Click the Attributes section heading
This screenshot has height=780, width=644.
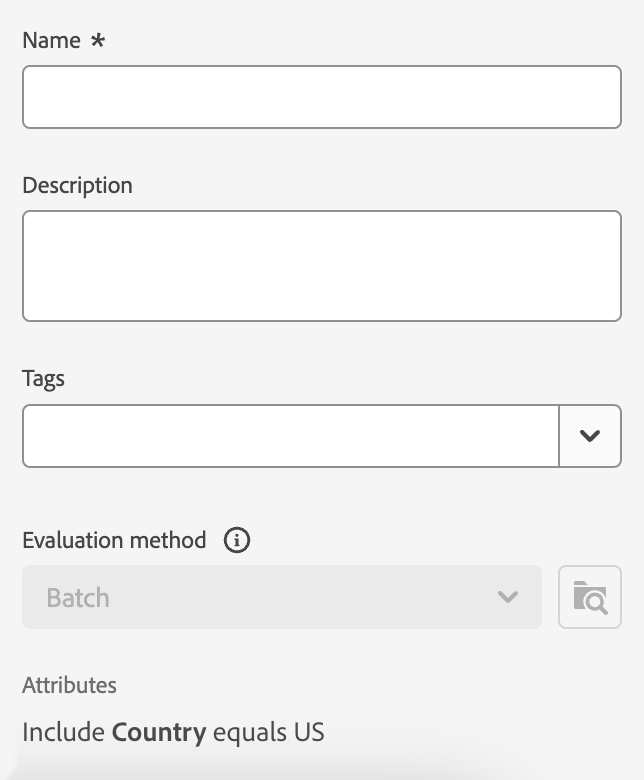coord(69,686)
